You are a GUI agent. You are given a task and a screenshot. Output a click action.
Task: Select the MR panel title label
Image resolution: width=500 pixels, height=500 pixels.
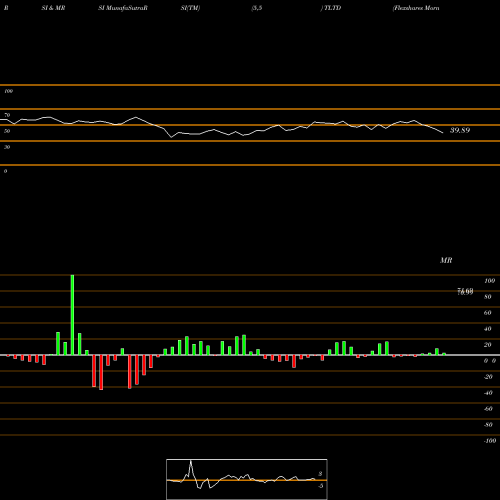tap(446, 260)
